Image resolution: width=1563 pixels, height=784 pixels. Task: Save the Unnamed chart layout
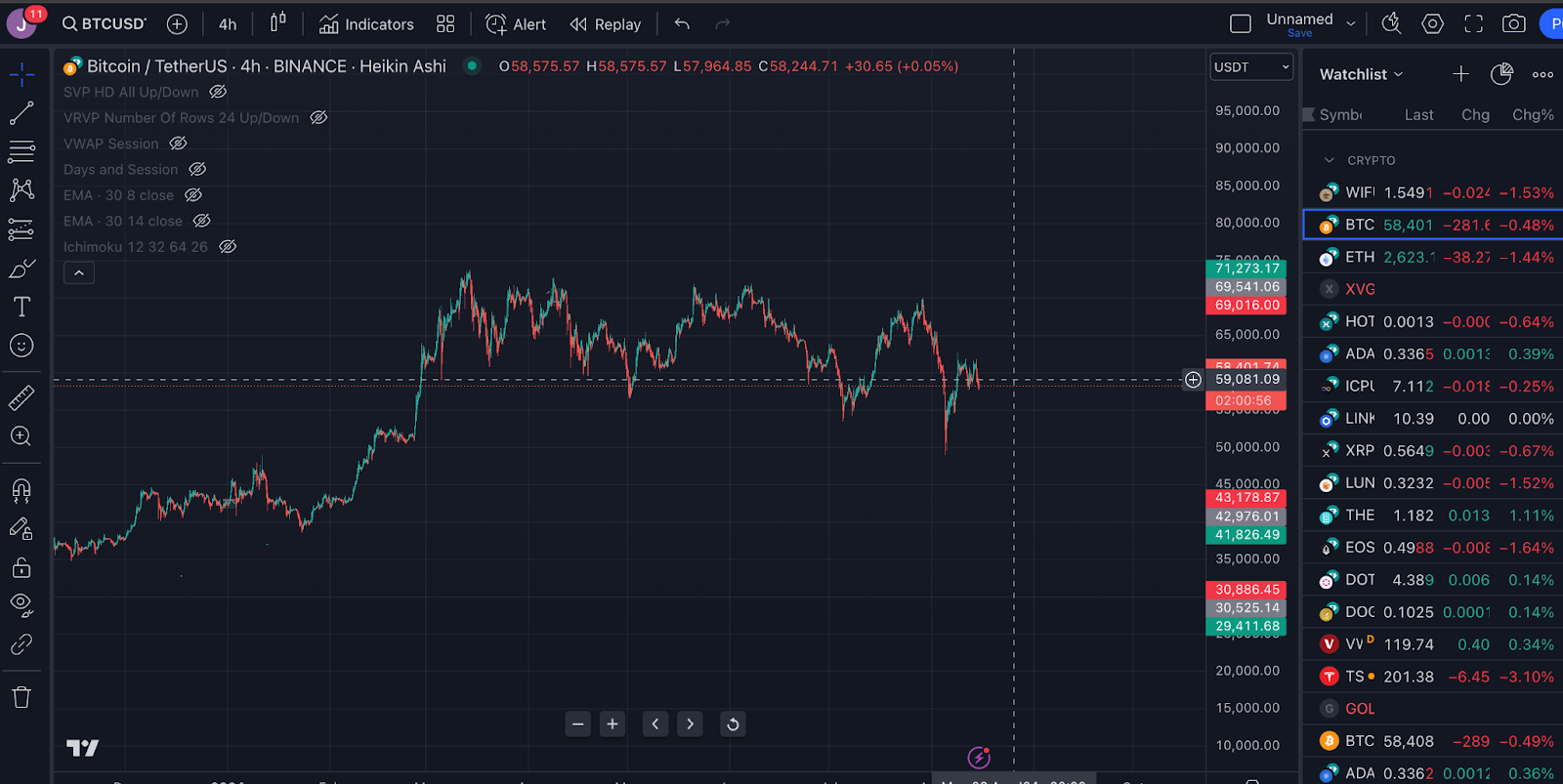(1299, 33)
